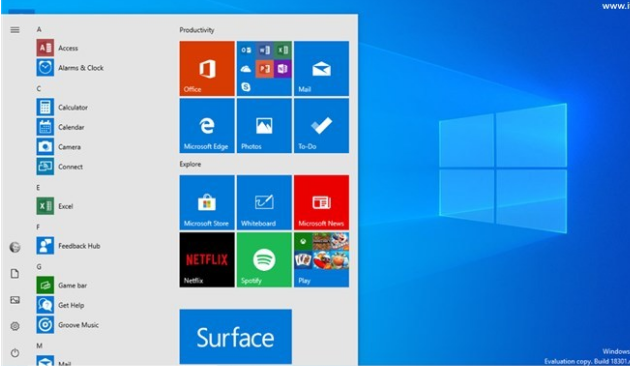This screenshot has height=366, width=630.
Task: Click Skype icon in Office folder tile
Action: pos(246,86)
